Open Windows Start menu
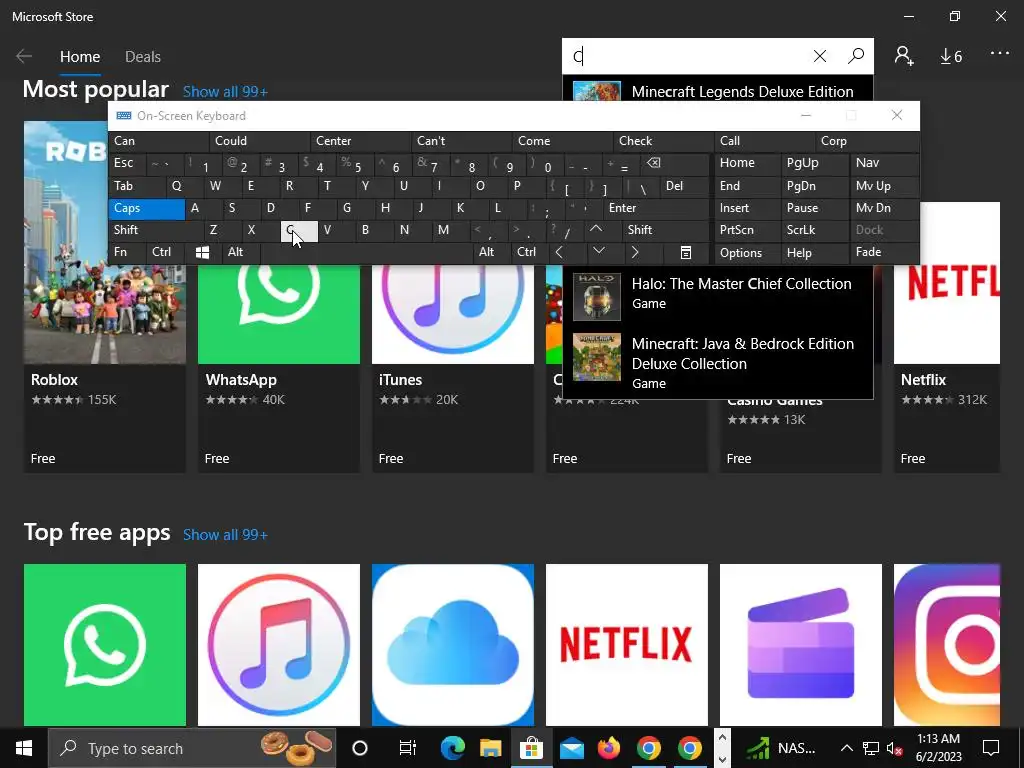The image size is (1024, 768). pyautogui.click(x=24, y=748)
